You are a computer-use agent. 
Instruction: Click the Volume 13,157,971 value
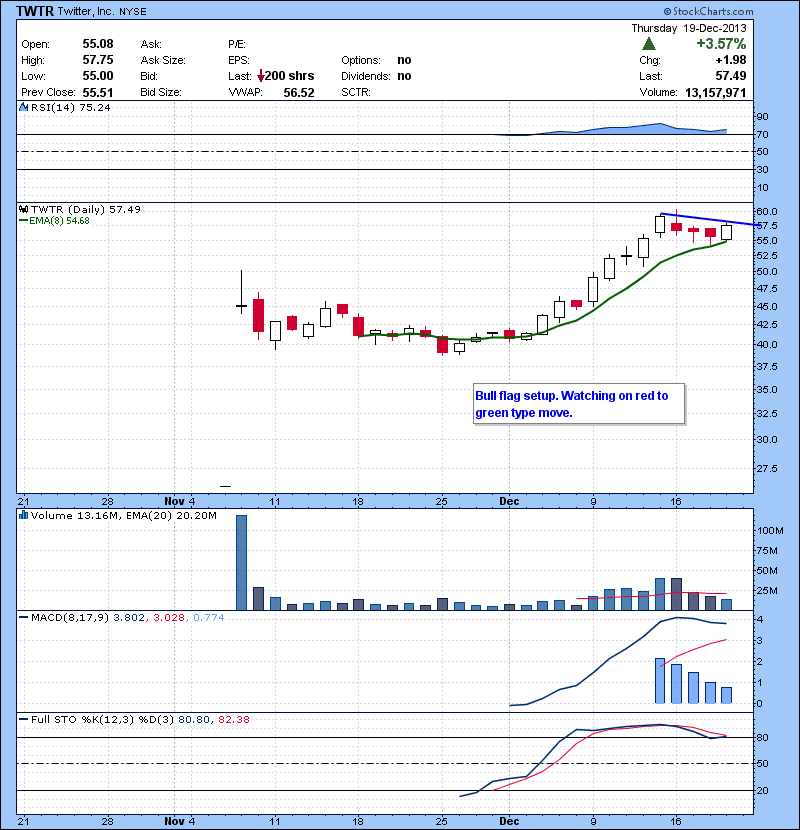click(715, 93)
